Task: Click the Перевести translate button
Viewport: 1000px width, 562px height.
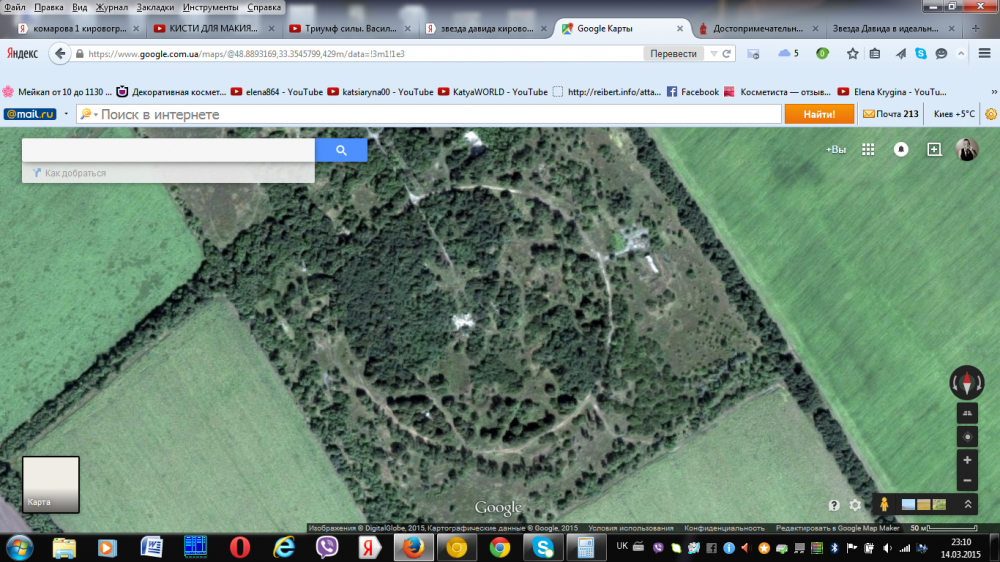Action: tap(673, 54)
